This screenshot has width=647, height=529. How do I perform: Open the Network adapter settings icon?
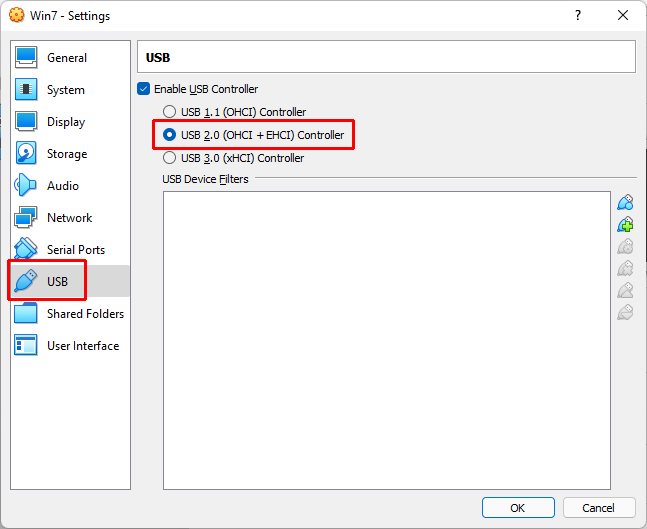[26, 218]
